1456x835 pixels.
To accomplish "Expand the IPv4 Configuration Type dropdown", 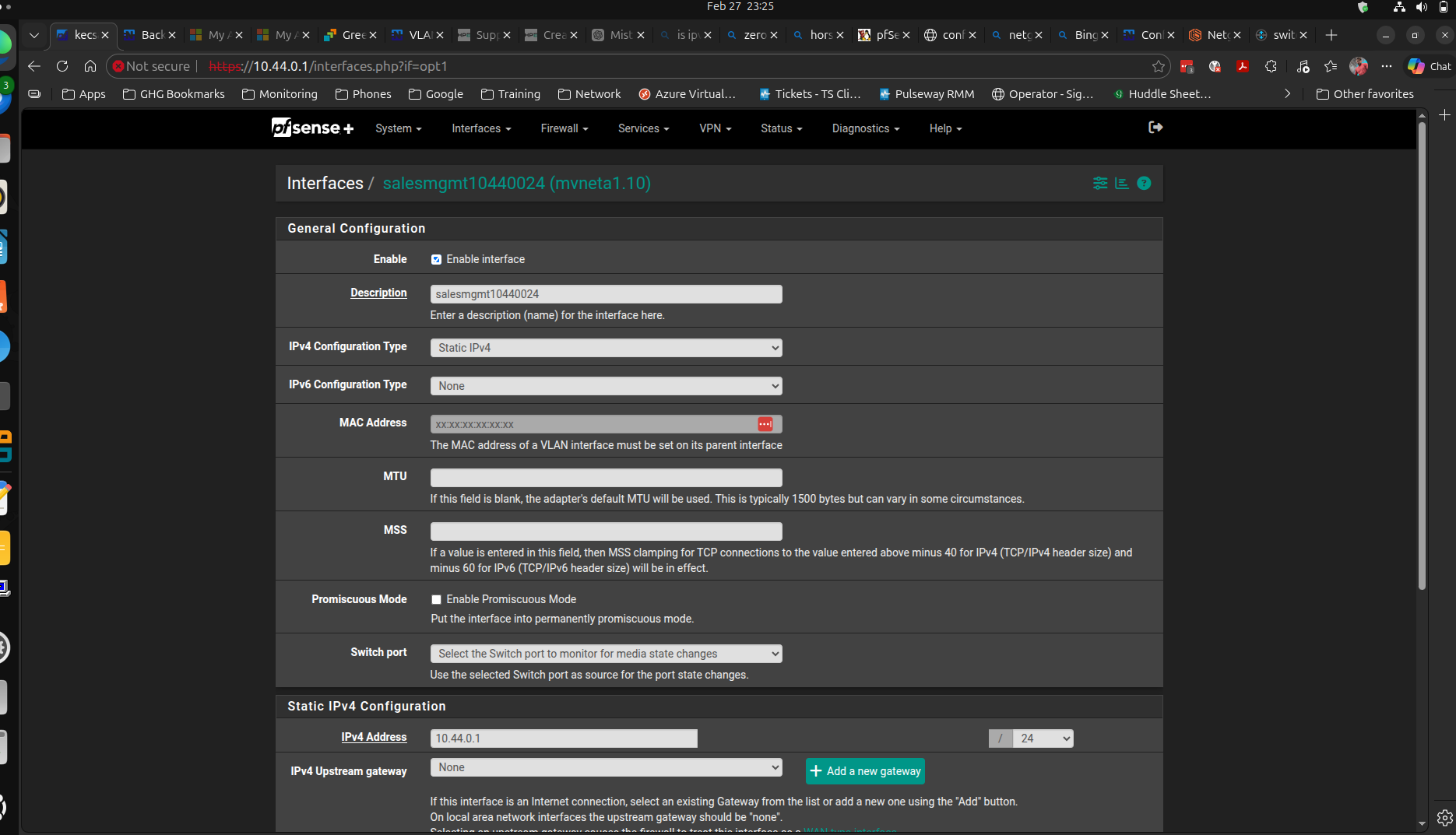I will tap(606, 348).
